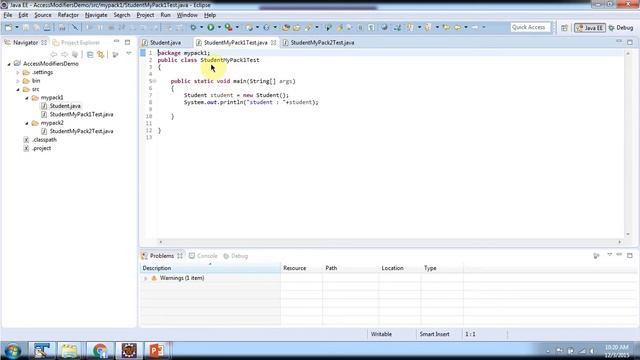
Task: Open the Help menu
Action: pos(210,15)
